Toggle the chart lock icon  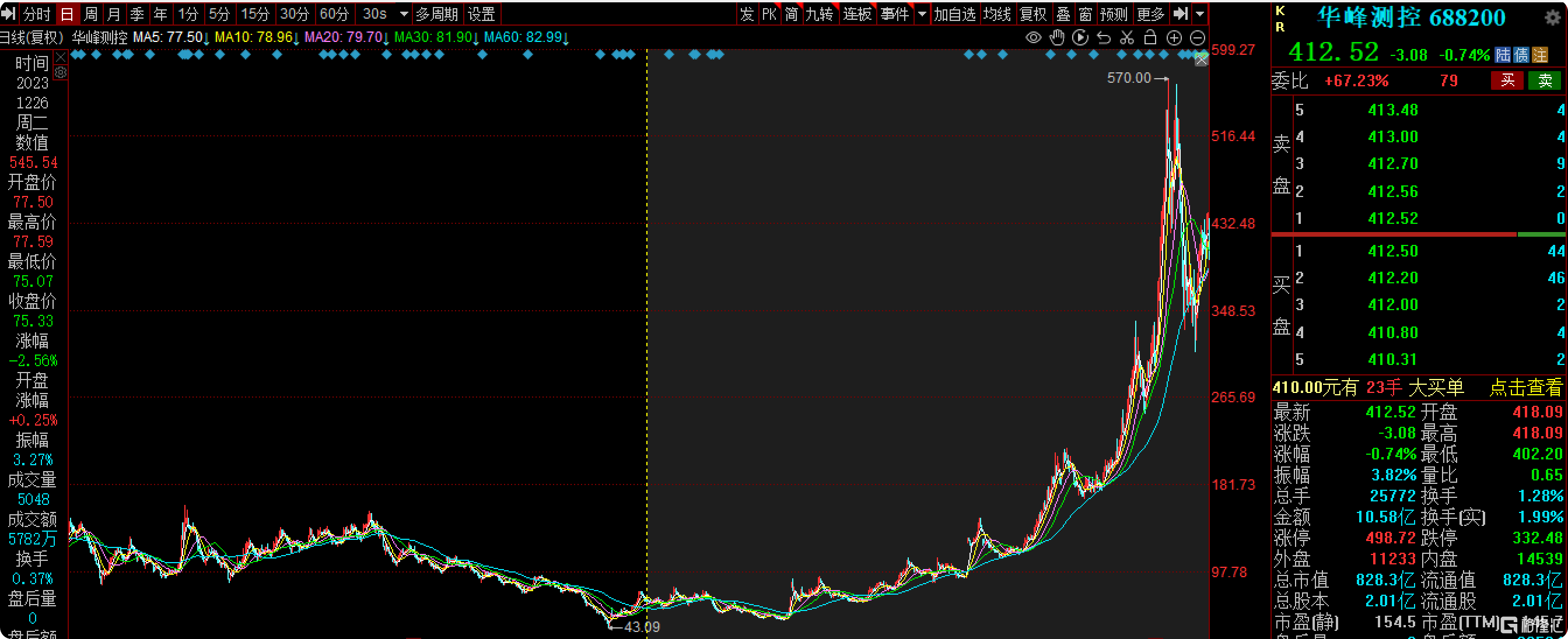pyautogui.click(x=1150, y=38)
